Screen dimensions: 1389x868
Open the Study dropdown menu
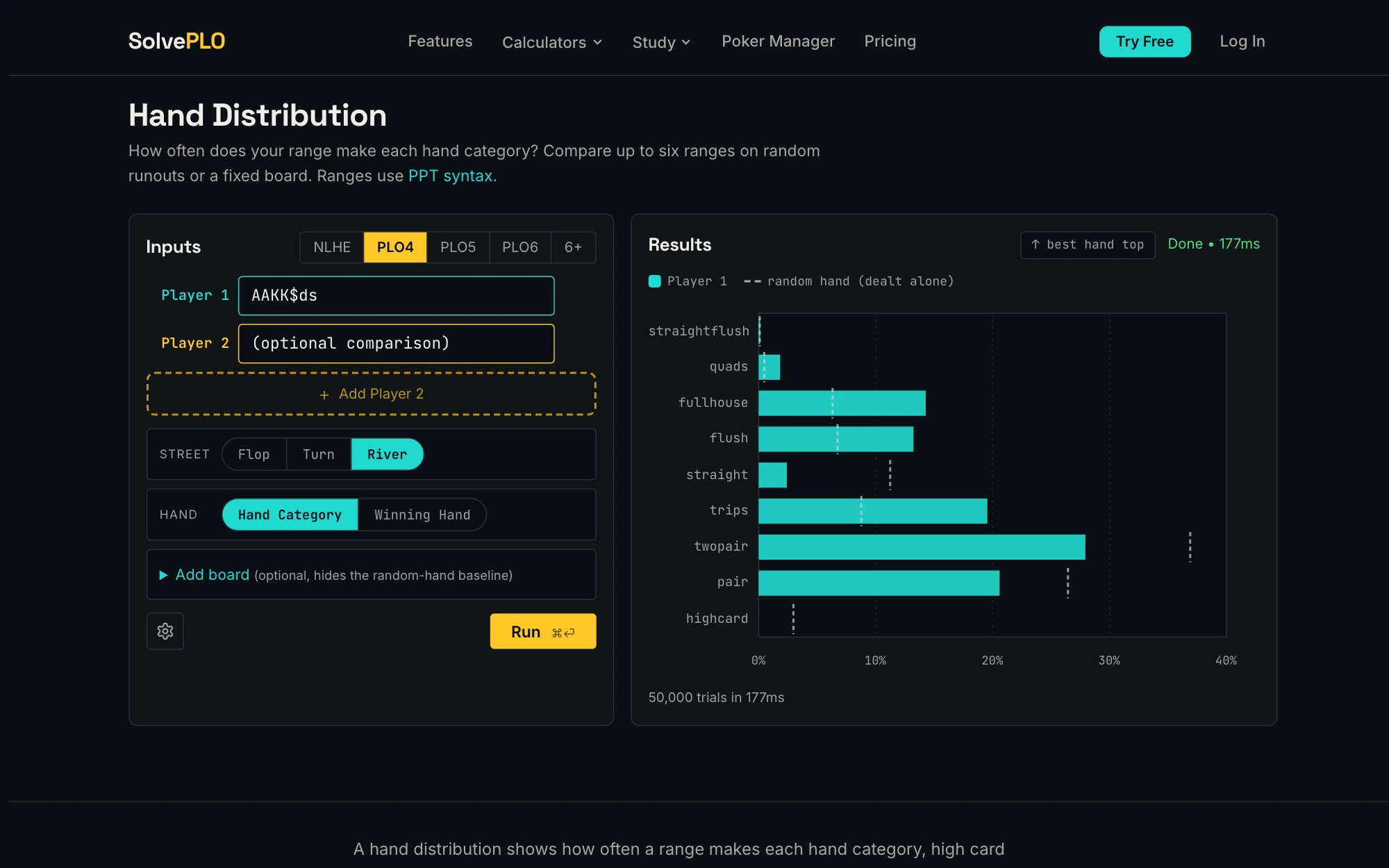662,42
